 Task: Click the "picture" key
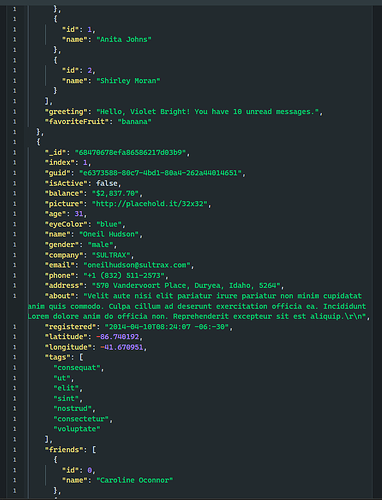(x=64, y=204)
